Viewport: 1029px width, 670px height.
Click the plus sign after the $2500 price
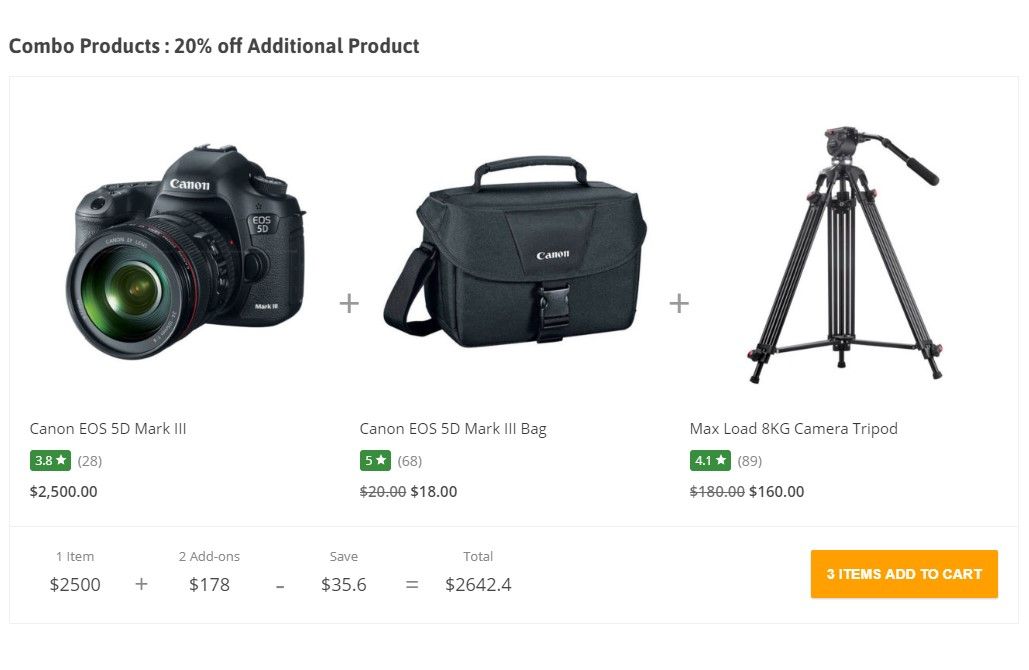141,585
